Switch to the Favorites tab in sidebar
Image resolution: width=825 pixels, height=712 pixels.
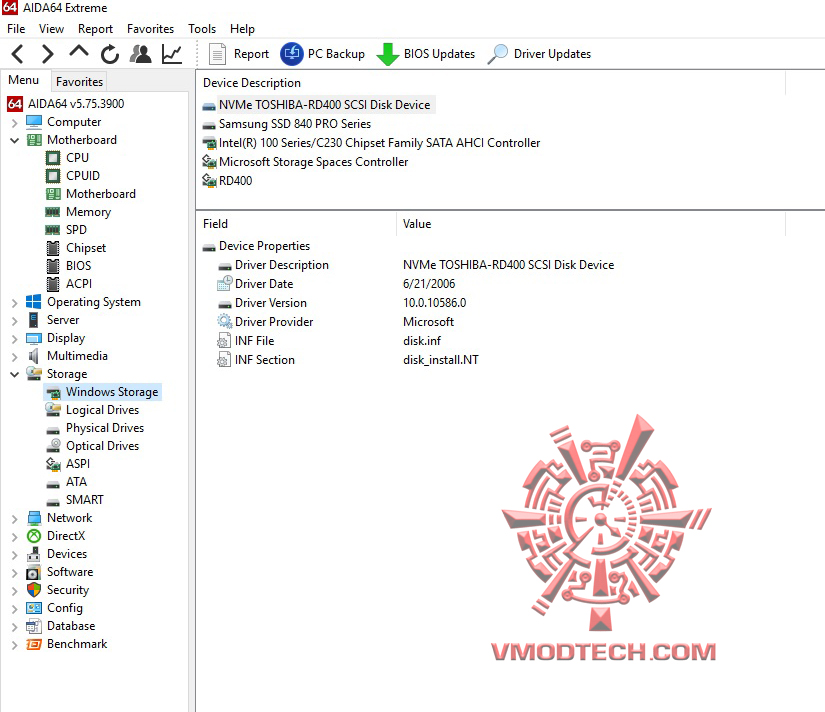pos(79,82)
